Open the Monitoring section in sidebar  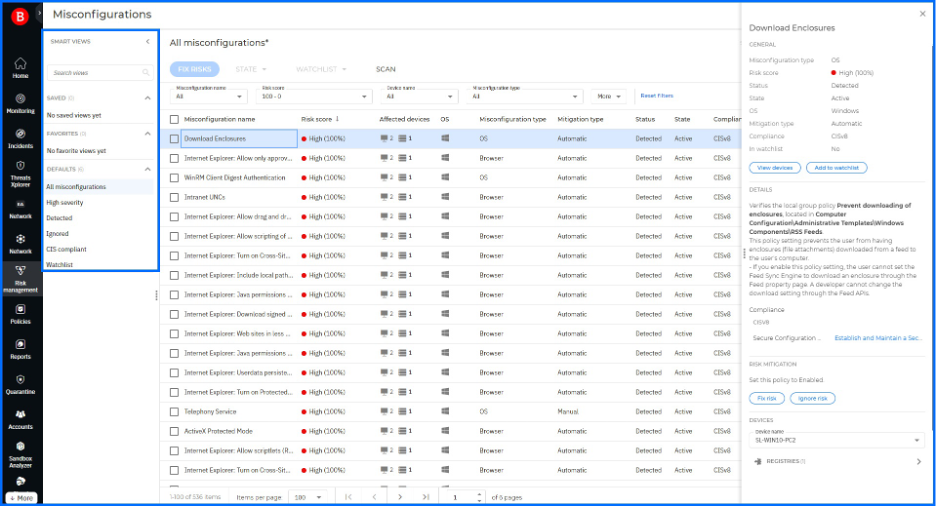pos(20,103)
